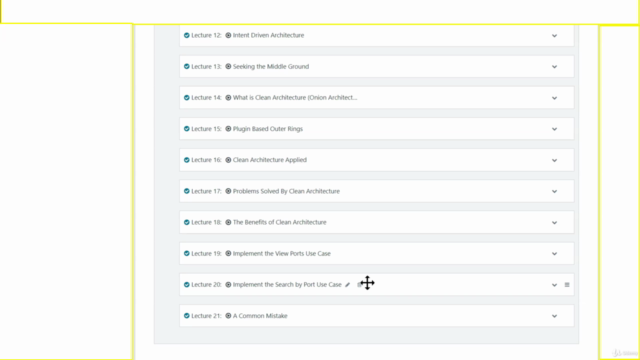Click the published check icon beside Lecture 16

click(x=187, y=160)
